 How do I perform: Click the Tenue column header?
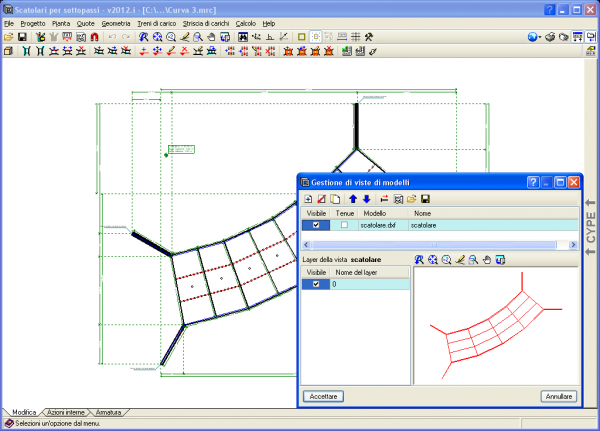point(344,213)
